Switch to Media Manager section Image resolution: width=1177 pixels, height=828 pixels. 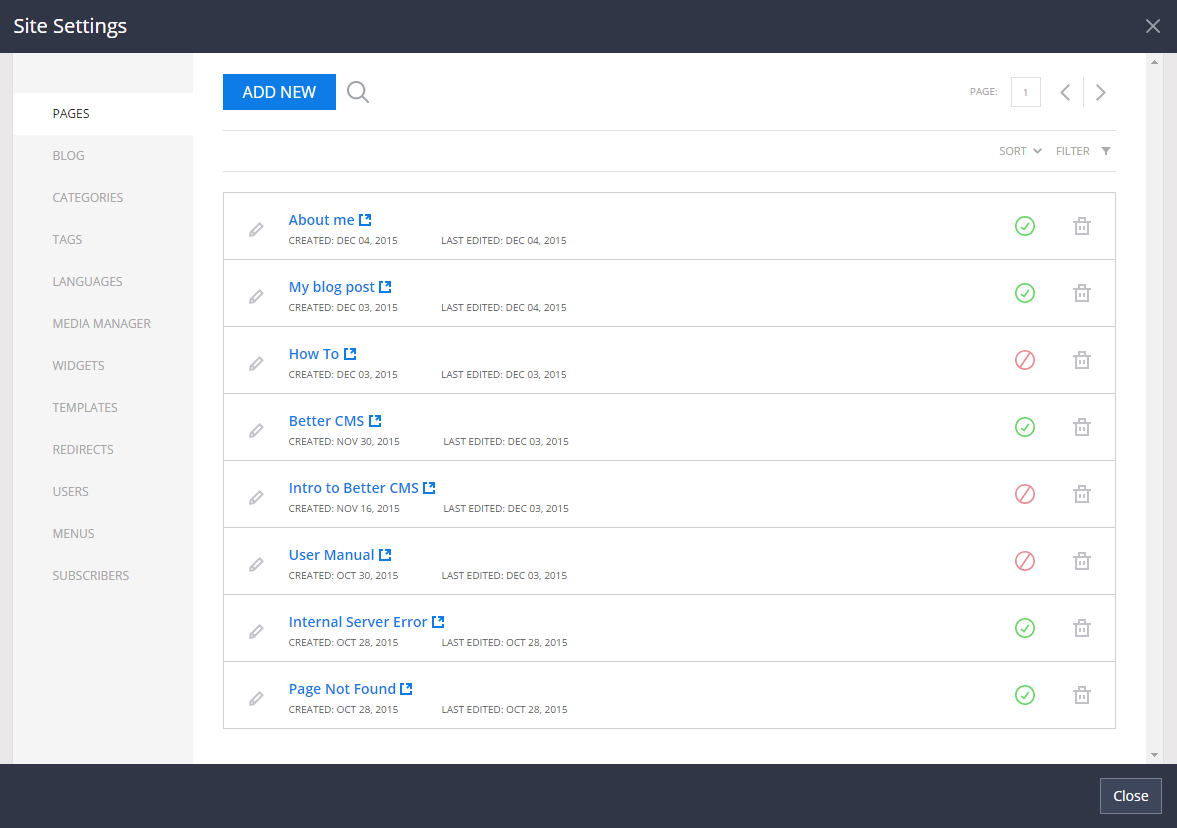click(x=102, y=324)
